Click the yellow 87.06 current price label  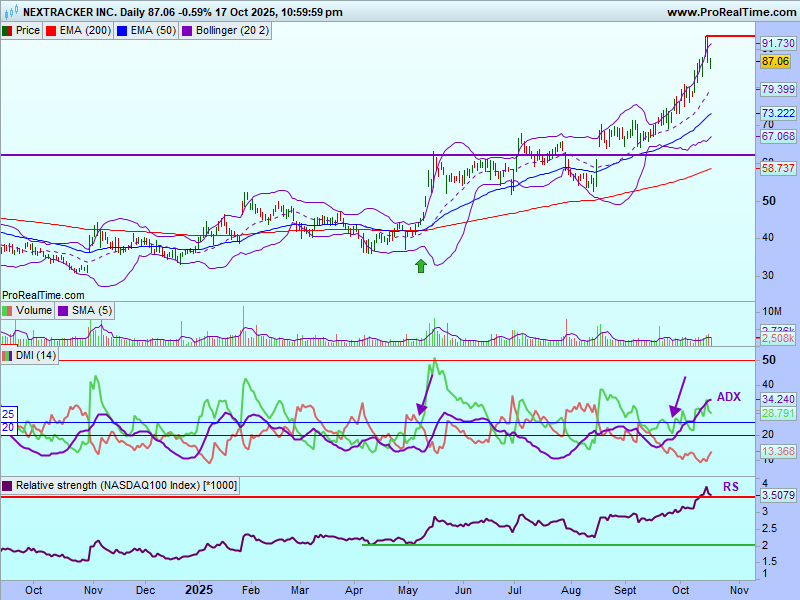click(x=776, y=61)
